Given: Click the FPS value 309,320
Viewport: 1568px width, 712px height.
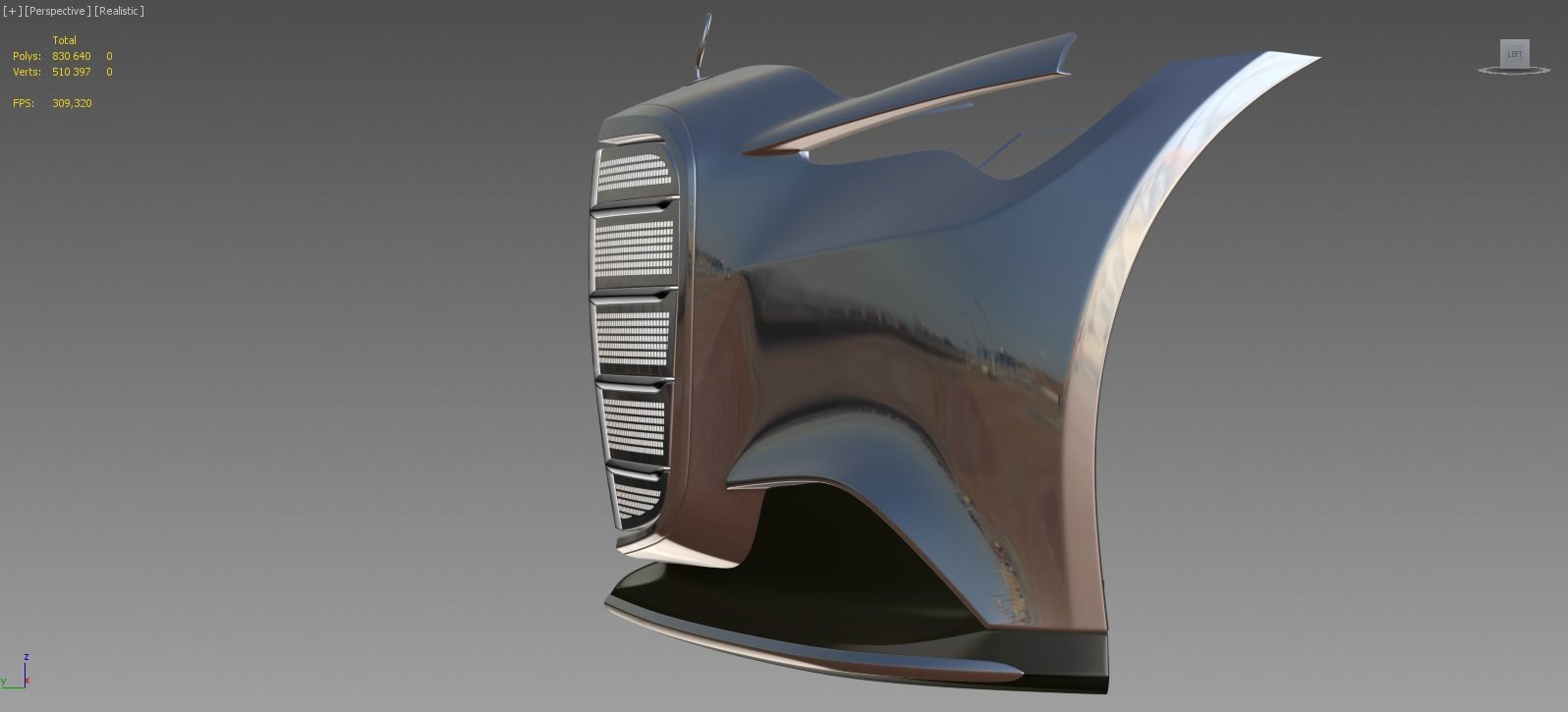Looking at the screenshot, I should click(72, 103).
